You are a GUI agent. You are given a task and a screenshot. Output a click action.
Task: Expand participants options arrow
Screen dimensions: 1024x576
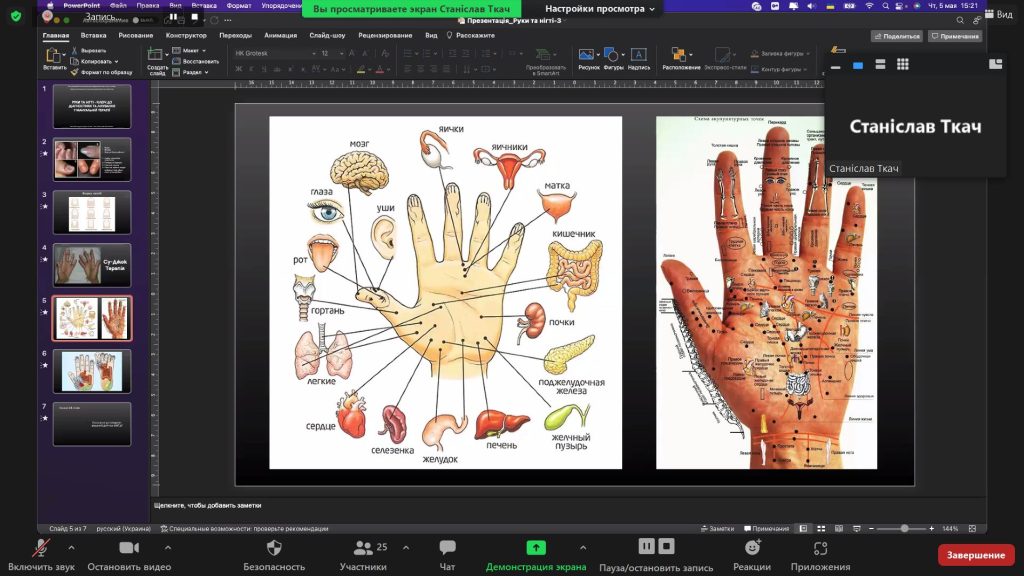[x=406, y=547]
